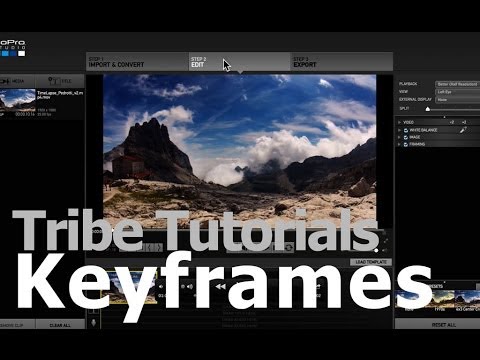This screenshot has height=360, width=480.
Task: Click the microphone audio track icon
Action: pyautogui.click(x=94, y=323)
